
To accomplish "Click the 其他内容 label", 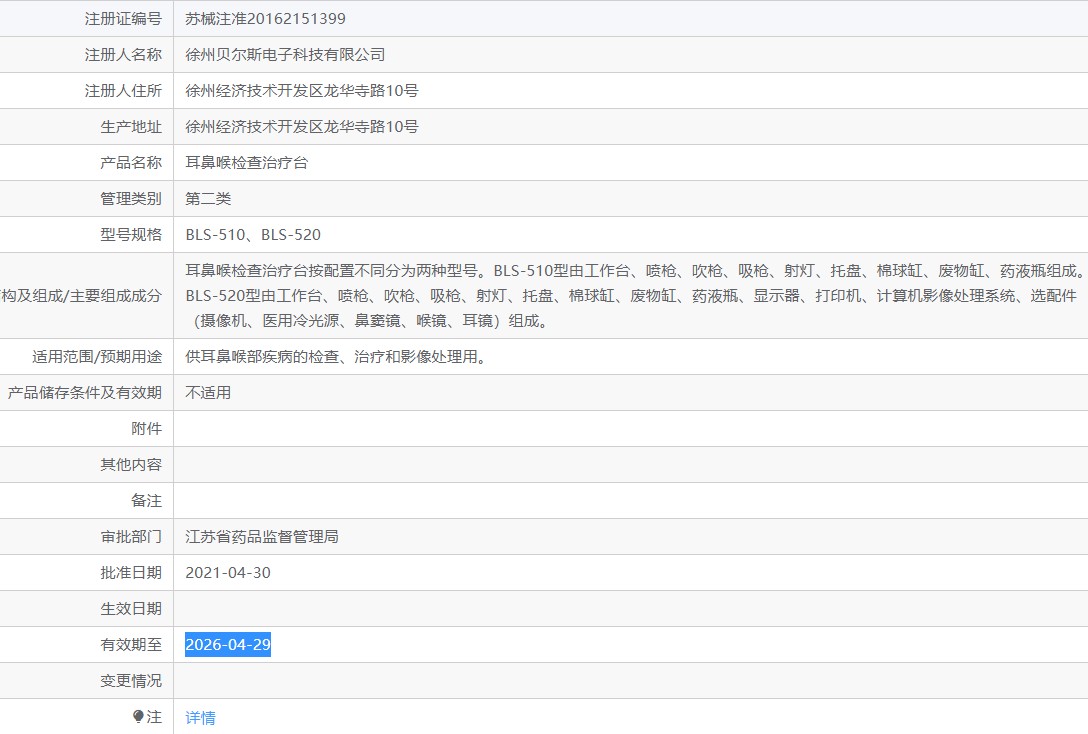I will coord(130,465).
